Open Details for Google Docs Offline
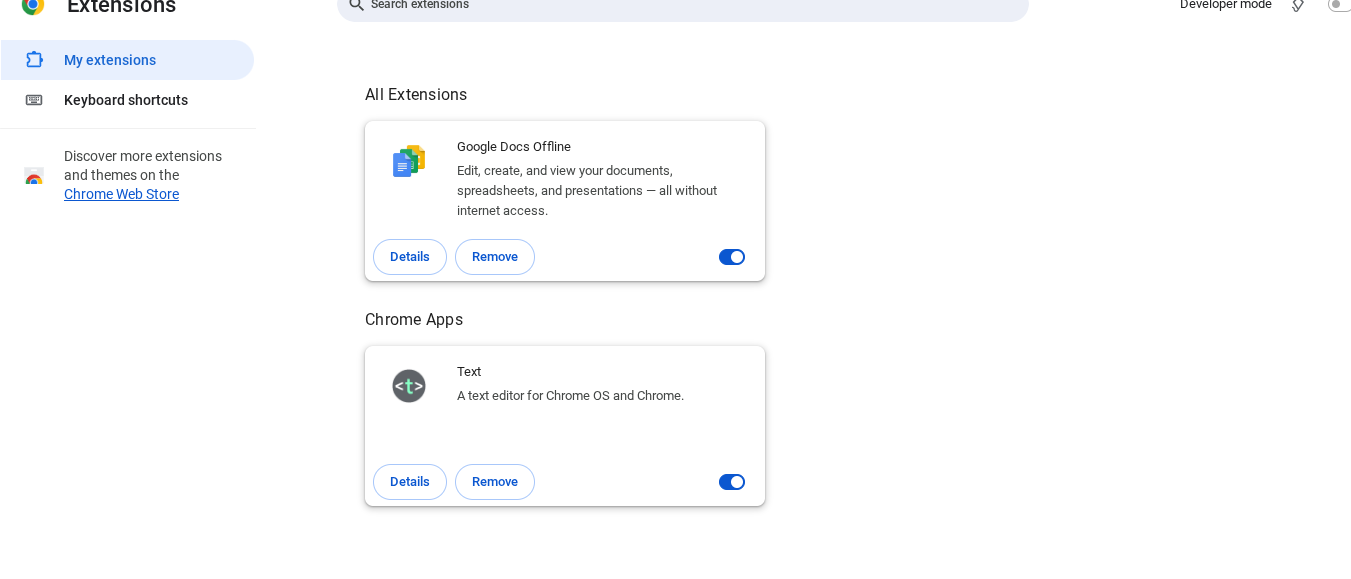Screen dimensions: 1351x579 click(x=410, y=257)
